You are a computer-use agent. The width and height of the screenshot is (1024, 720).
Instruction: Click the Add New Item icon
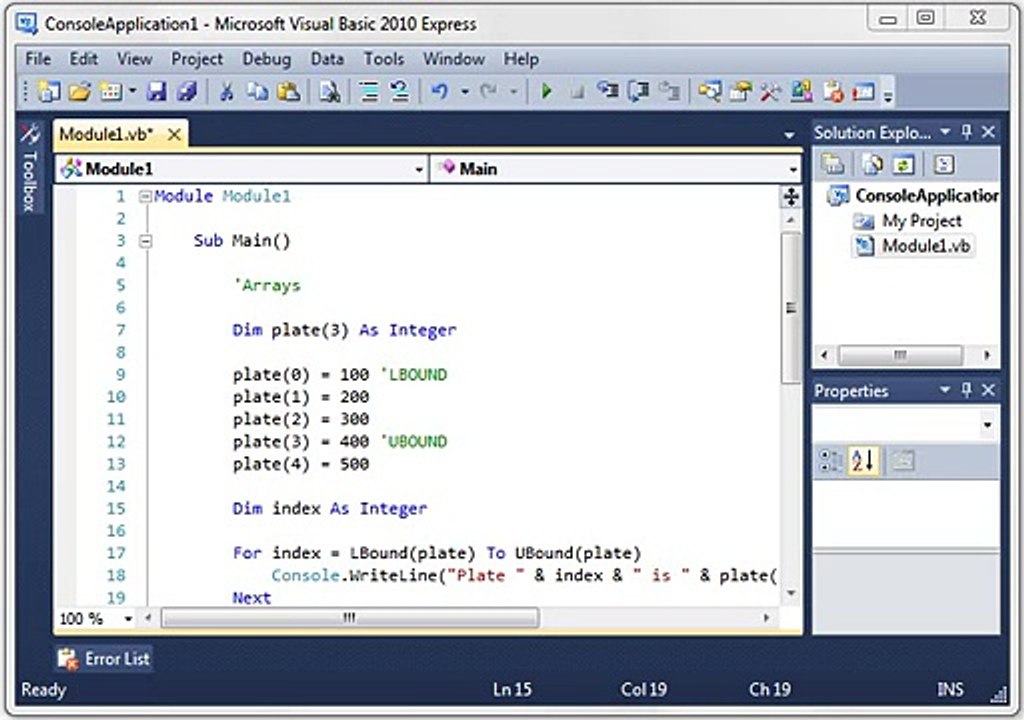click(110, 91)
